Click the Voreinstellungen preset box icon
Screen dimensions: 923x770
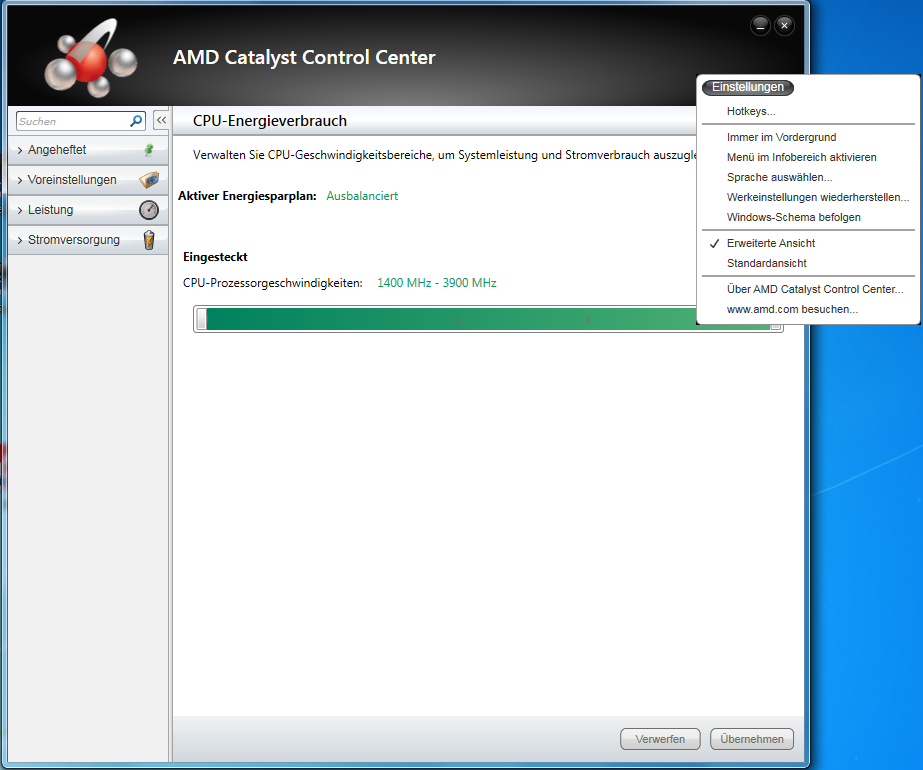pyautogui.click(x=149, y=180)
